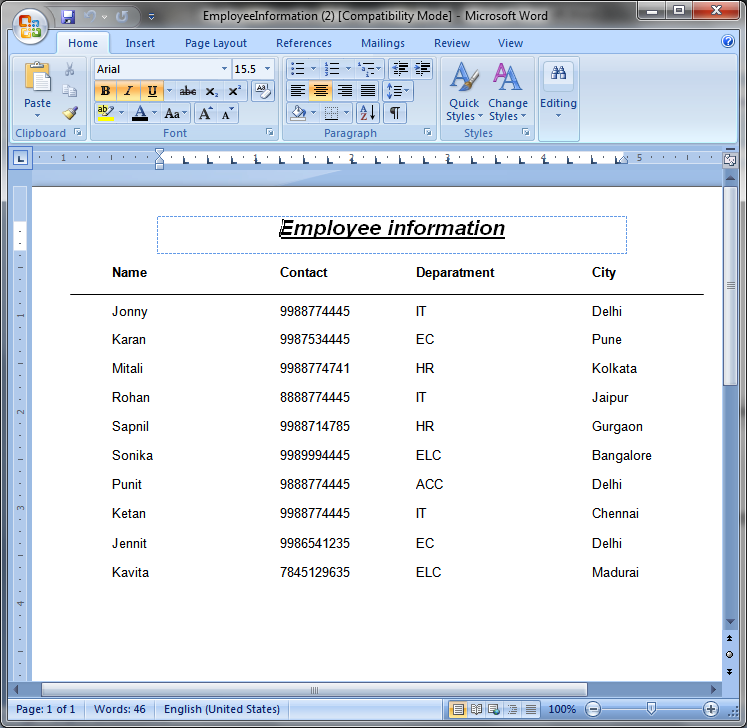This screenshot has width=747, height=728.
Task: Open the Numbering list dropdown arrow
Action: 348,69
